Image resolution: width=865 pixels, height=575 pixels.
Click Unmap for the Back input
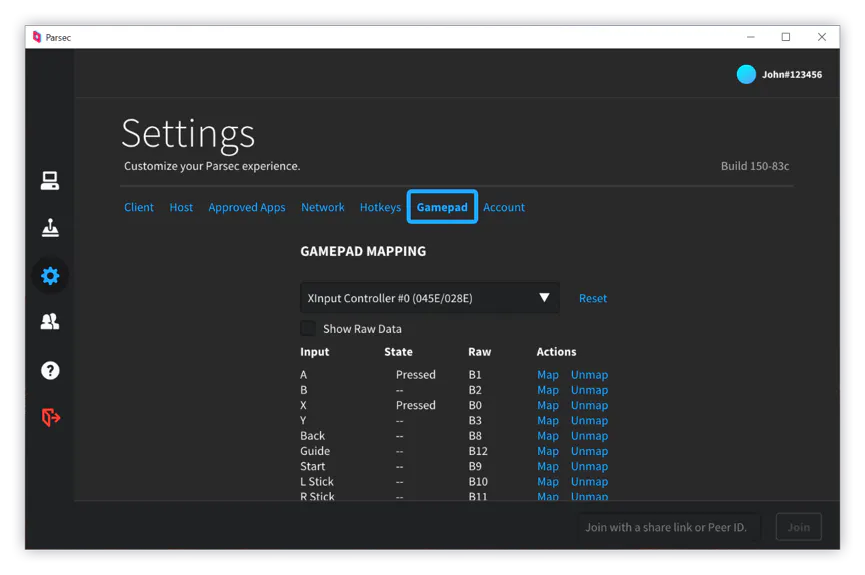(x=589, y=436)
